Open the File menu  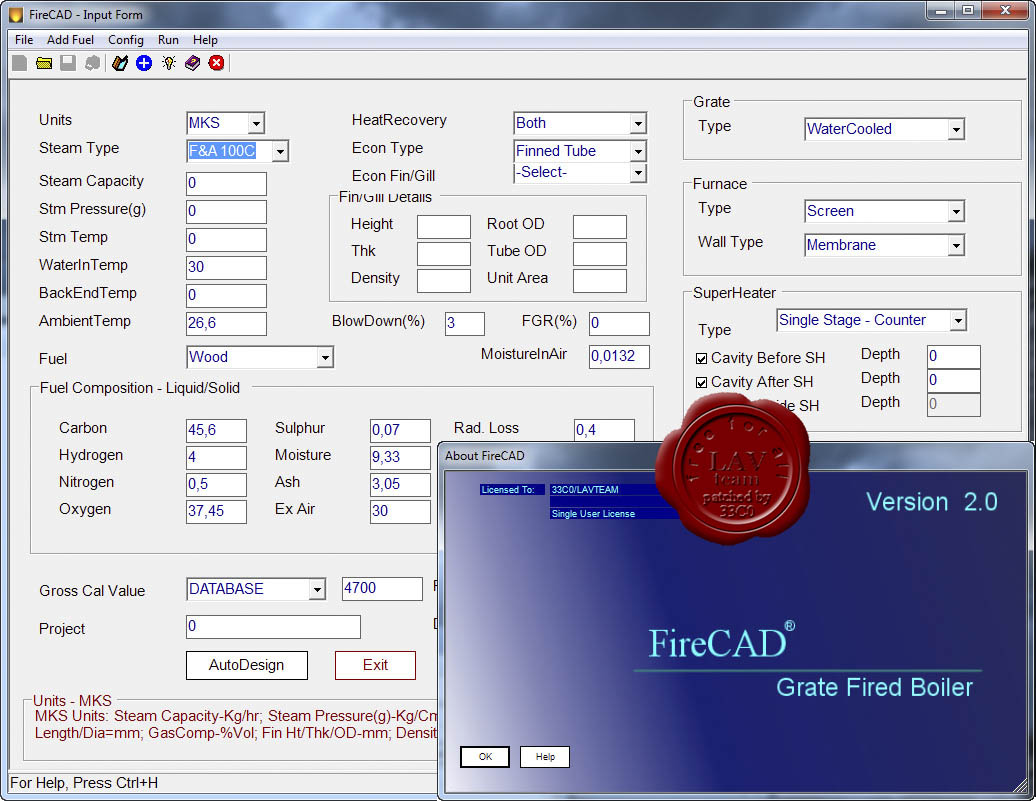(x=24, y=40)
